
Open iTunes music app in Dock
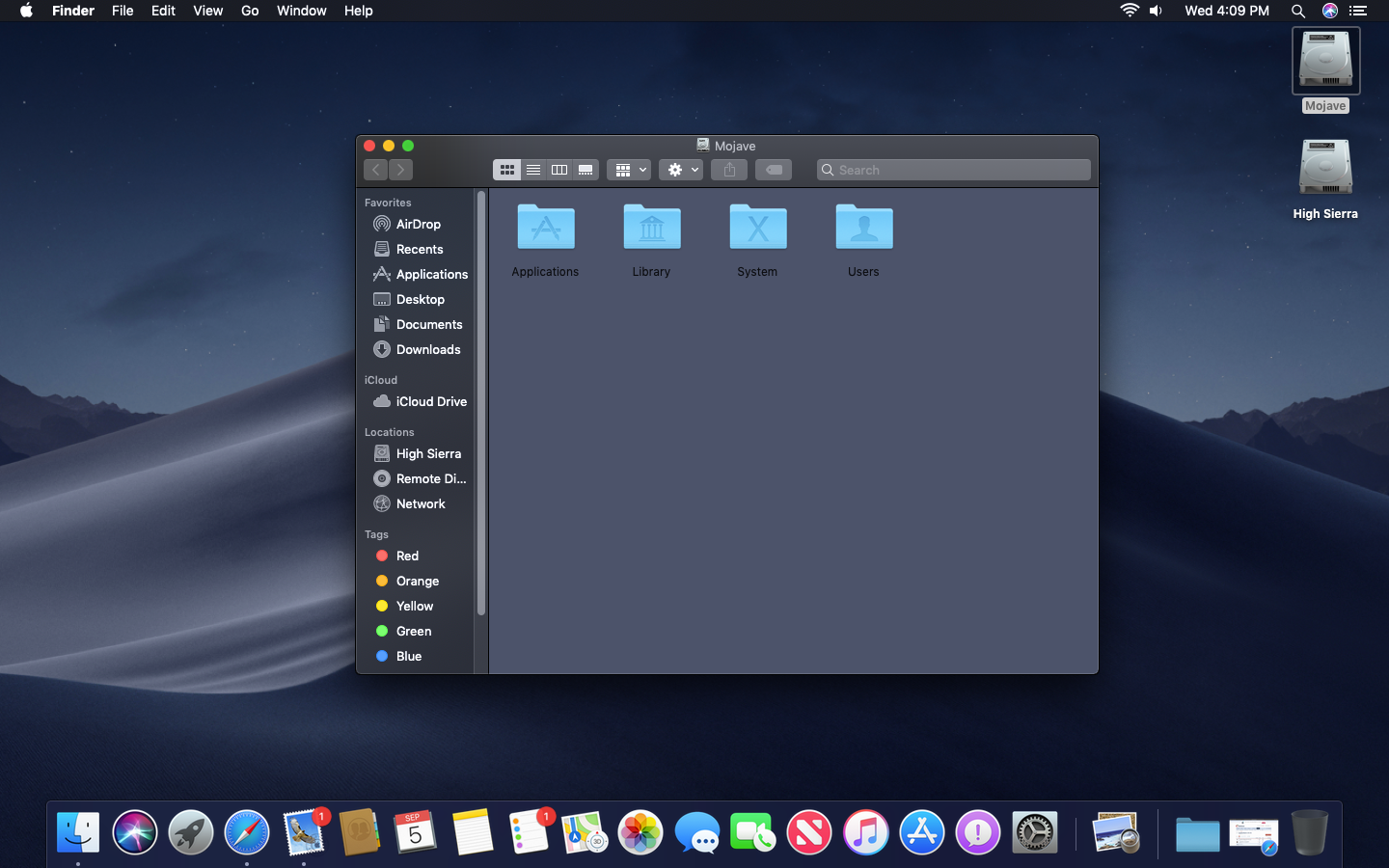(x=865, y=832)
